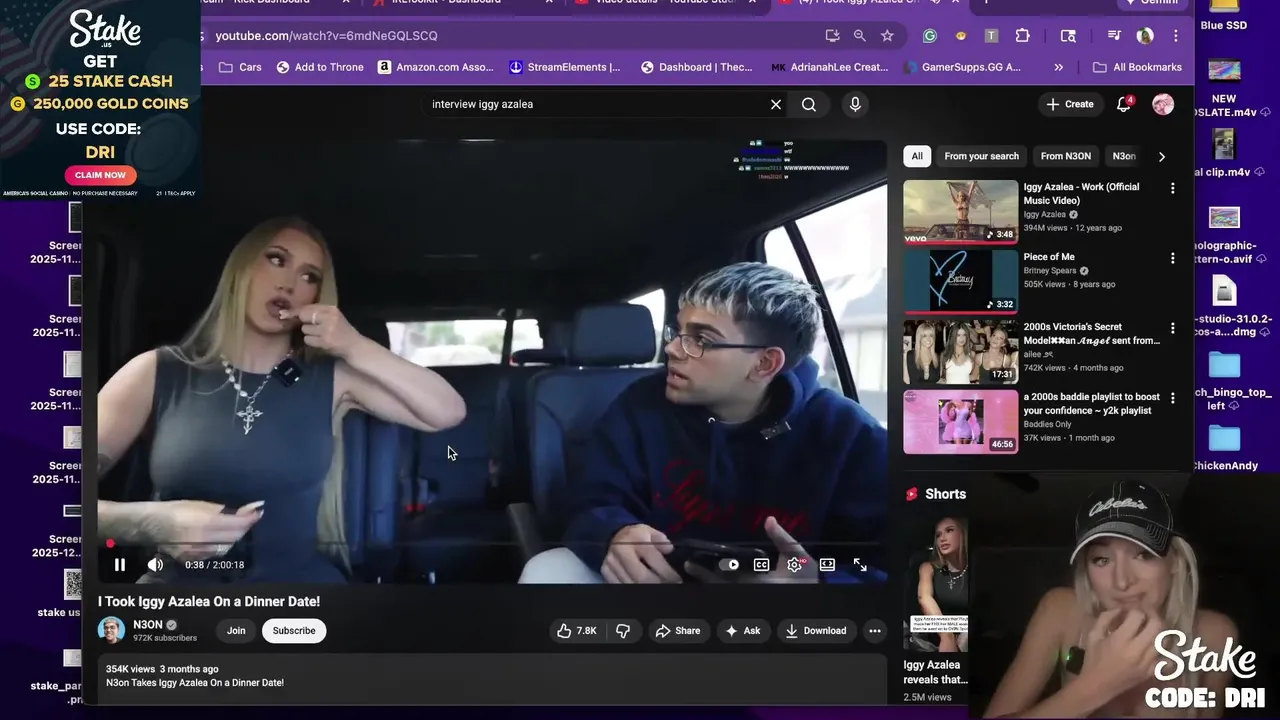Open options for 2000s baddie playlist video
This screenshot has width=1280, height=720.
click(x=1173, y=398)
